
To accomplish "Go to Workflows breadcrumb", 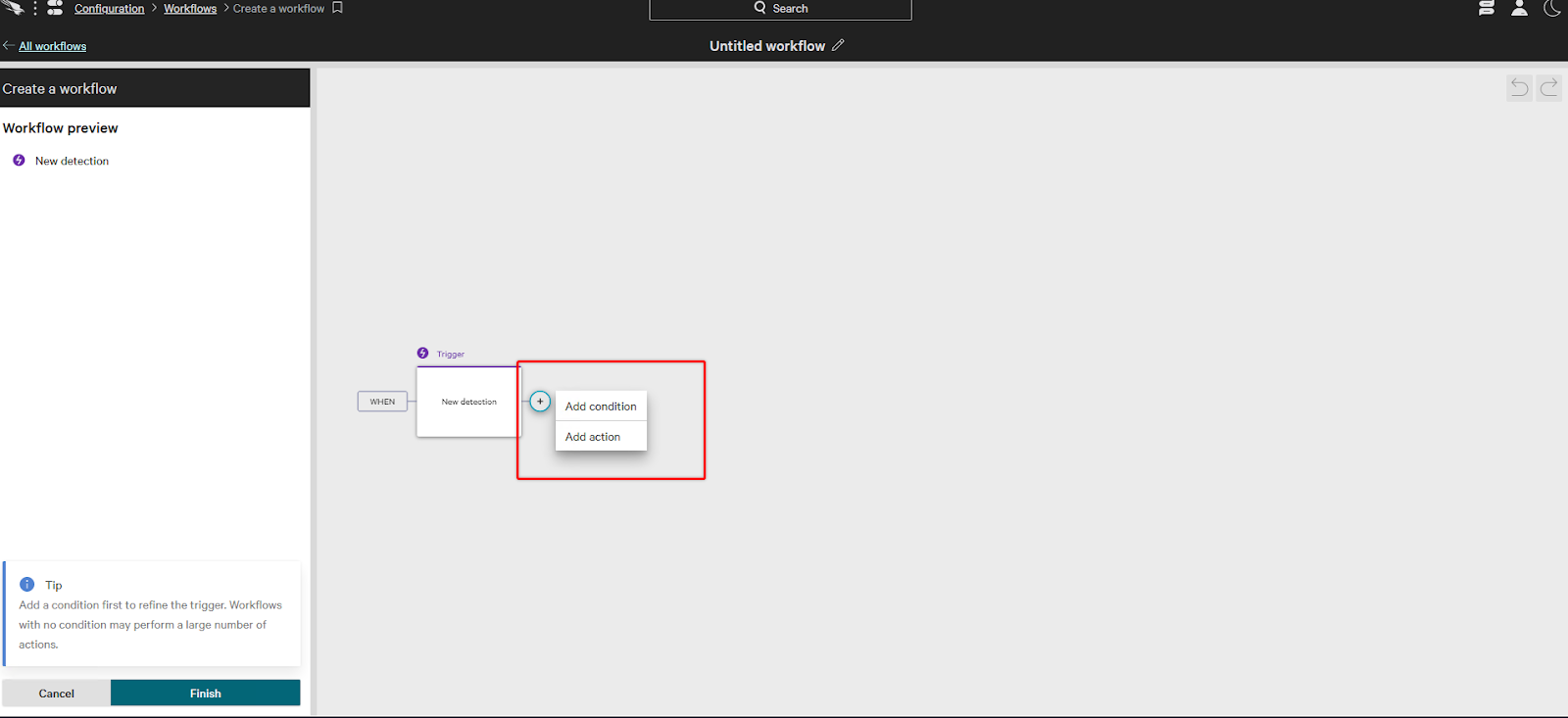I will point(190,8).
